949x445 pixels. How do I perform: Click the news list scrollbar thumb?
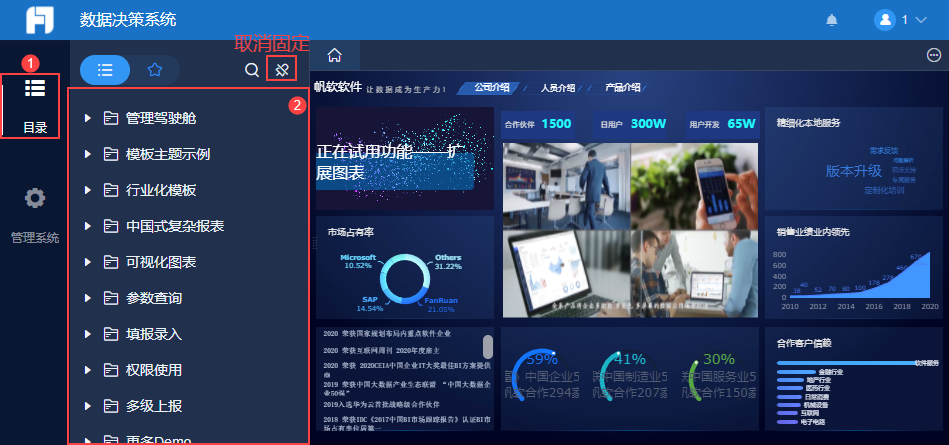click(x=488, y=347)
